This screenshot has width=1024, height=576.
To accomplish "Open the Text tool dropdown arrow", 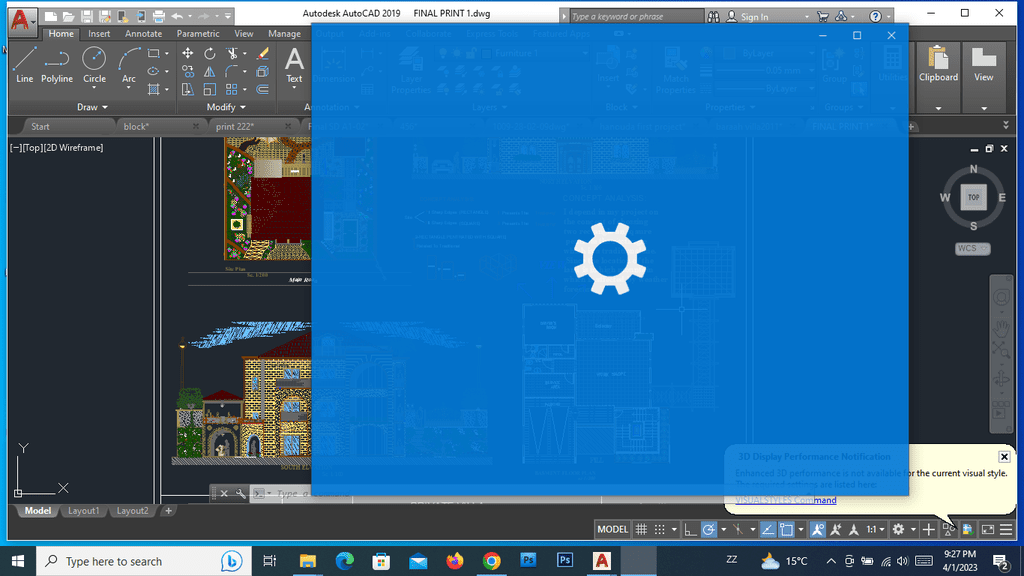I will tap(295, 88).
